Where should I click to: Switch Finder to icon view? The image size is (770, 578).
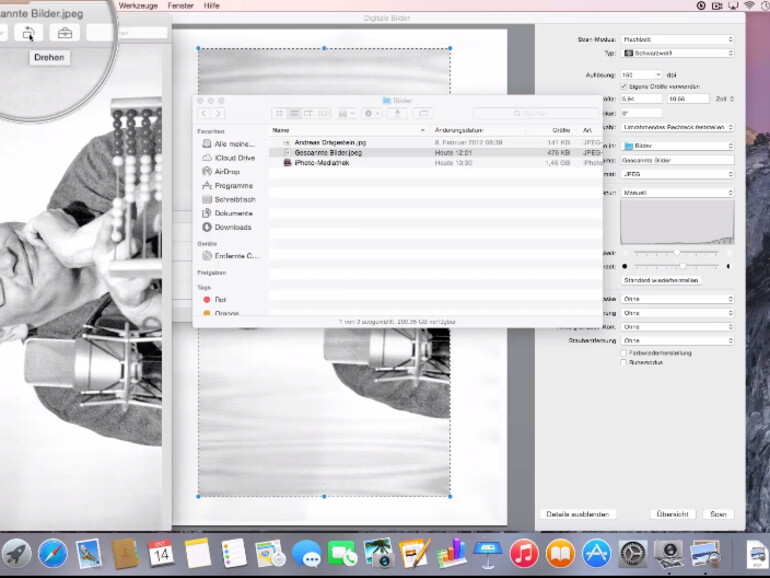pyautogui.click(x=279, y=114)
